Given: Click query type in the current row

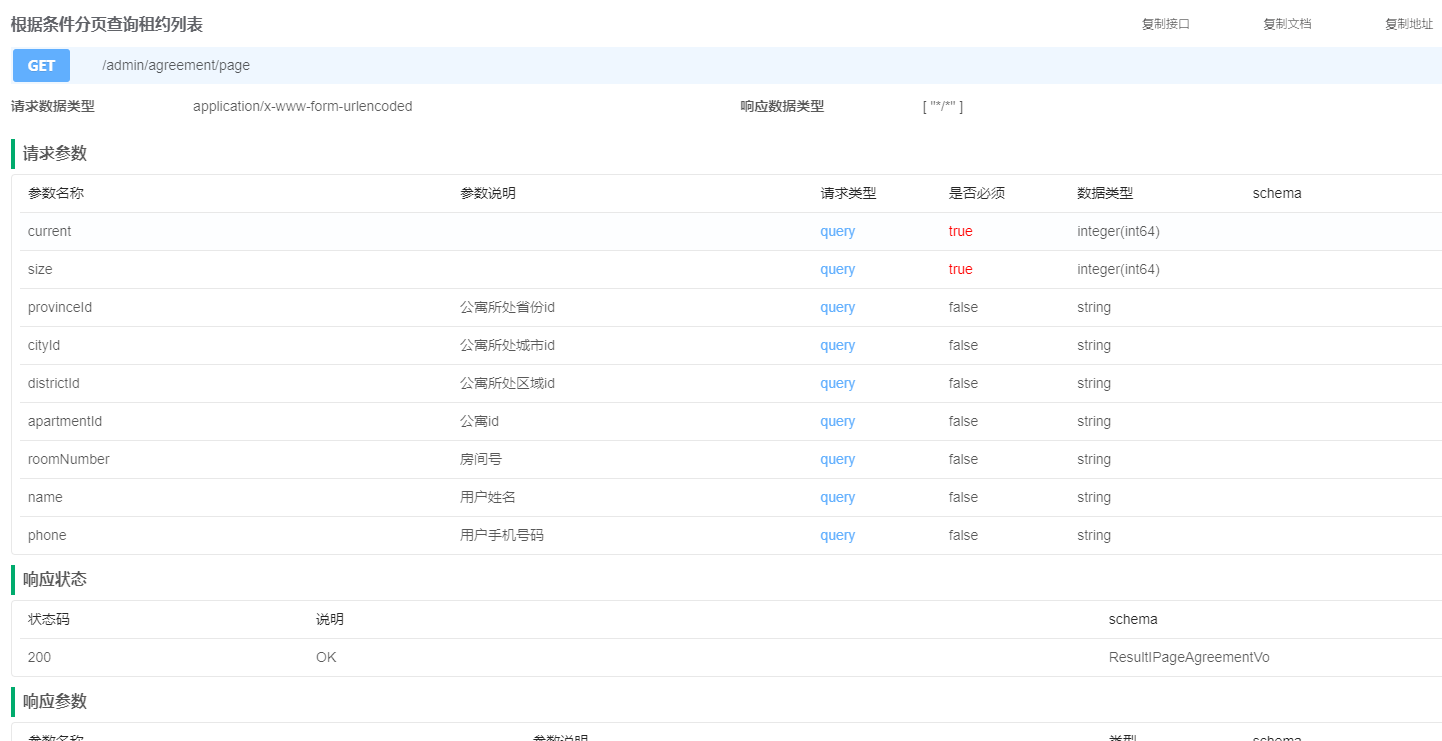Looking at the screenshot, I should point(838,231).
